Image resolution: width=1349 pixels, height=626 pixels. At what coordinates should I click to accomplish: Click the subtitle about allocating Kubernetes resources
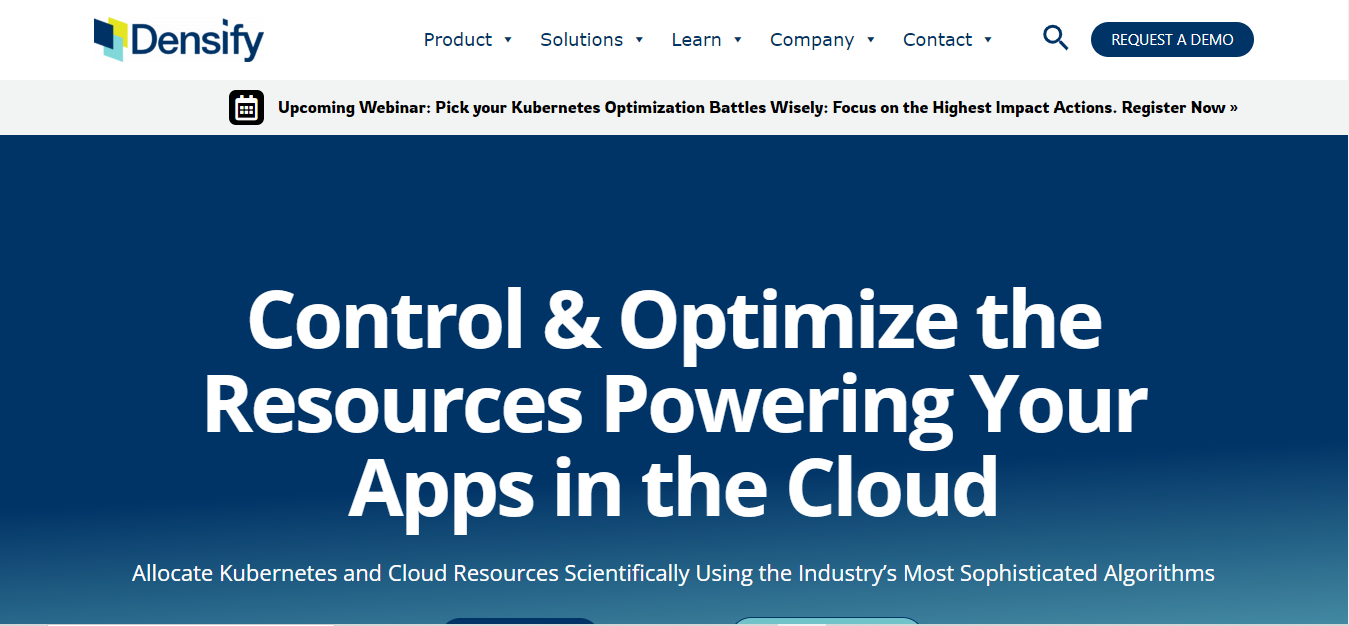tap(673, 573)
